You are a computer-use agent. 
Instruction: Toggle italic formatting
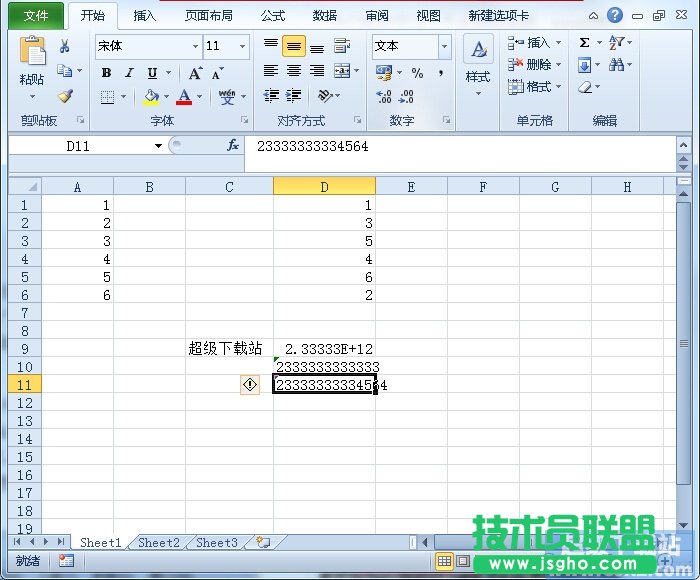point(129,73)
